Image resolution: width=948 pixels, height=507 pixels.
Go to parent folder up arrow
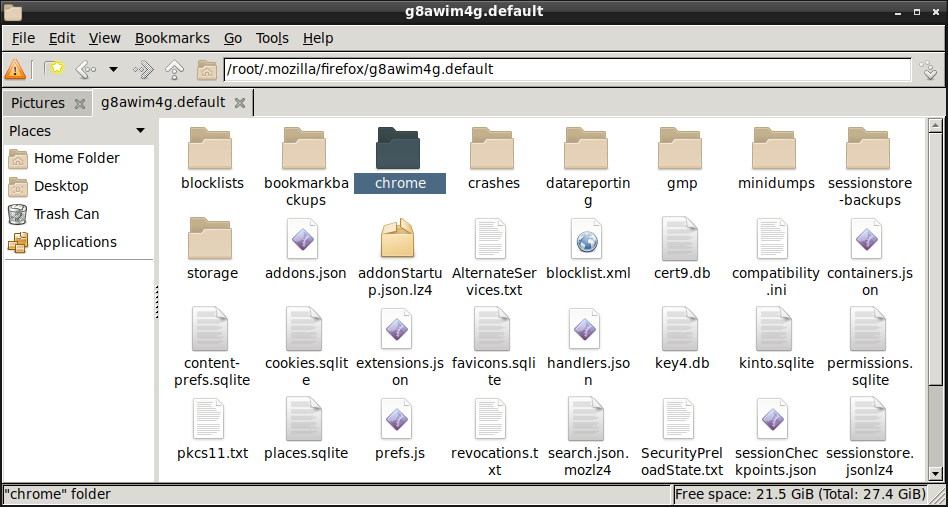tap(175, 69)
